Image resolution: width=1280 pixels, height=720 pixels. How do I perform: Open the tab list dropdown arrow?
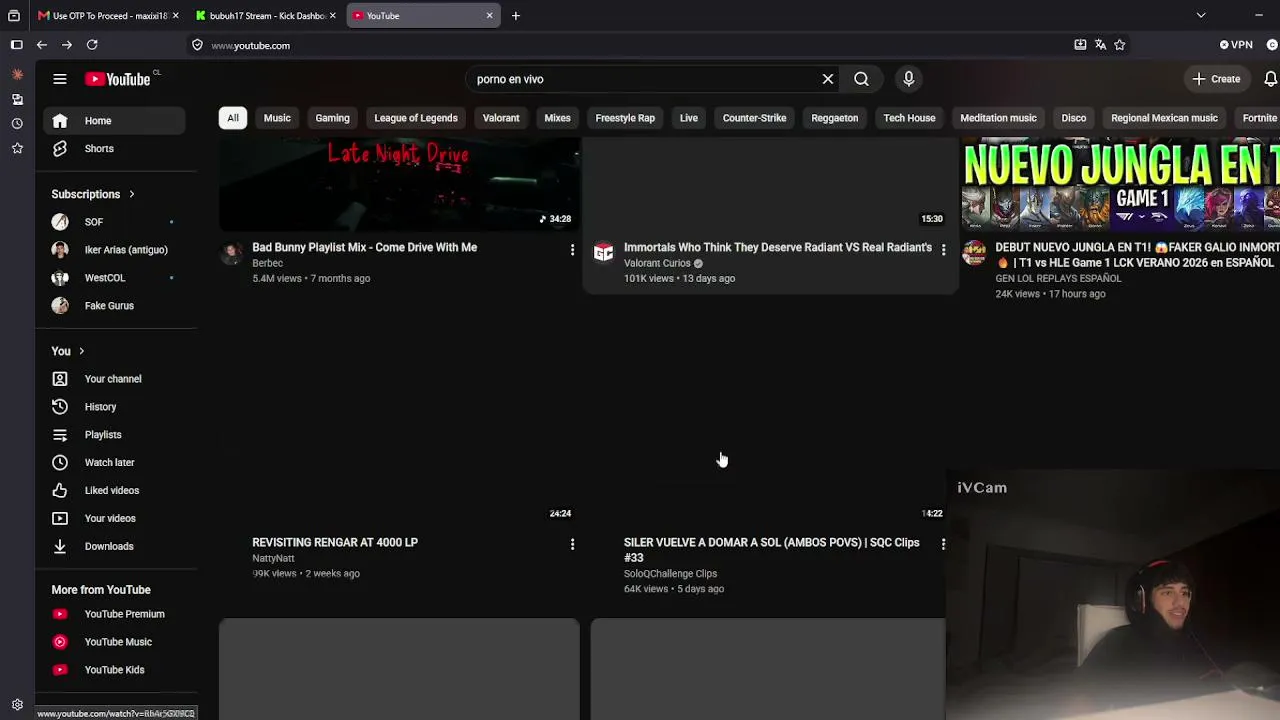point(1201,15)
